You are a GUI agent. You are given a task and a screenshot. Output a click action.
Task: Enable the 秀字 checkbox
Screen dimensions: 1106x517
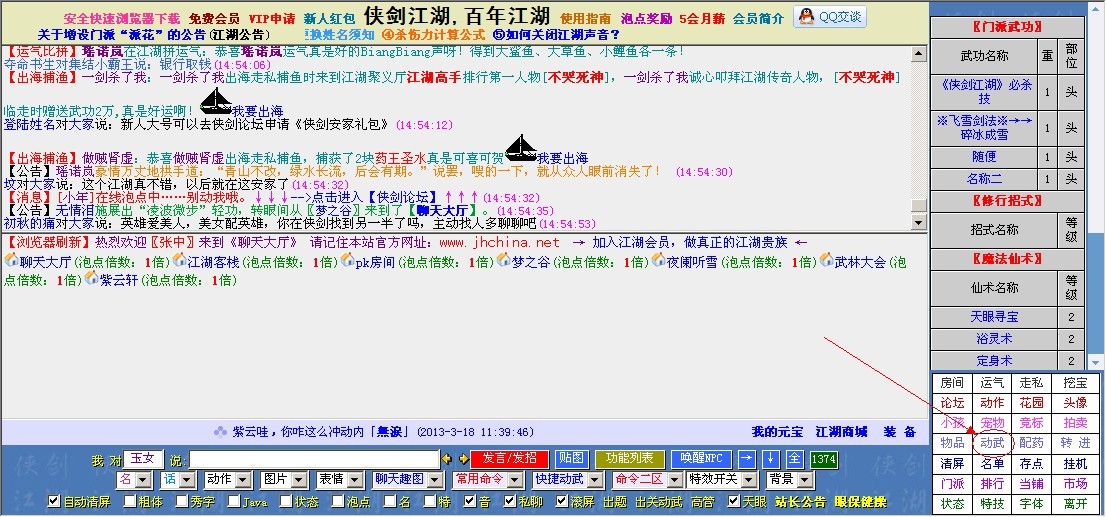tap(181, 502)
